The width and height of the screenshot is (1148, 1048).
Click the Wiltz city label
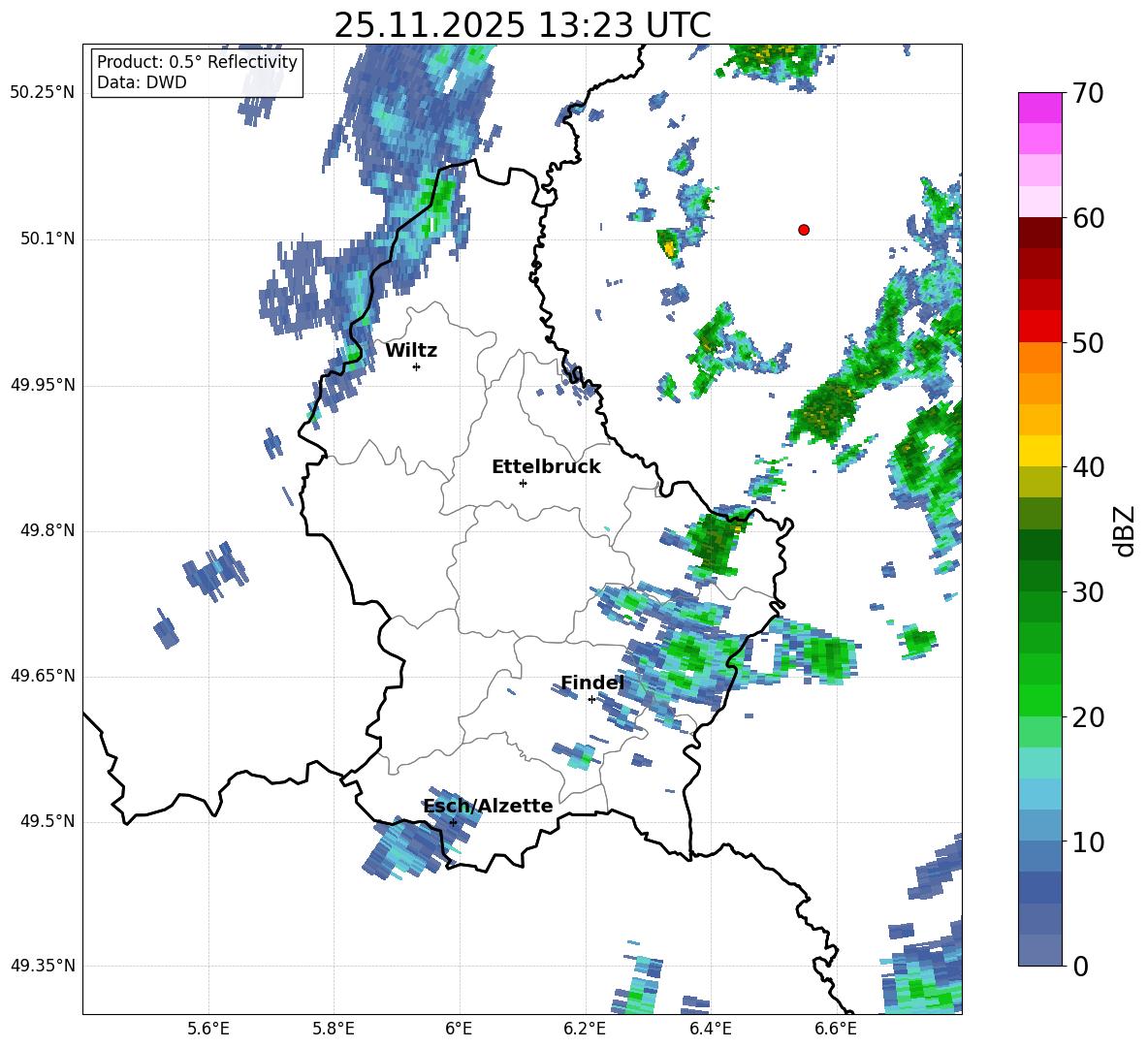411,351
